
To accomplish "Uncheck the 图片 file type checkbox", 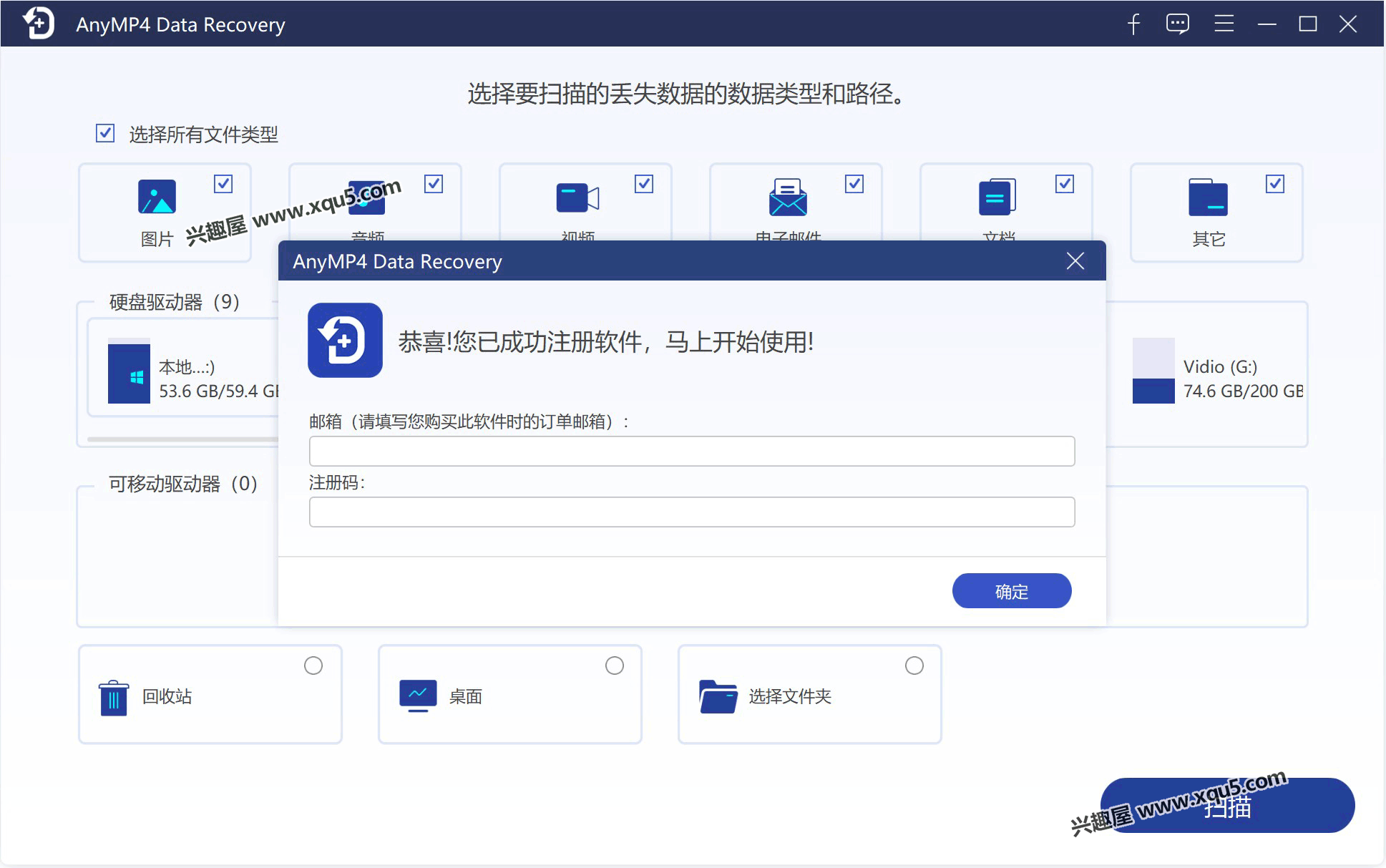I will click(223, 184).
